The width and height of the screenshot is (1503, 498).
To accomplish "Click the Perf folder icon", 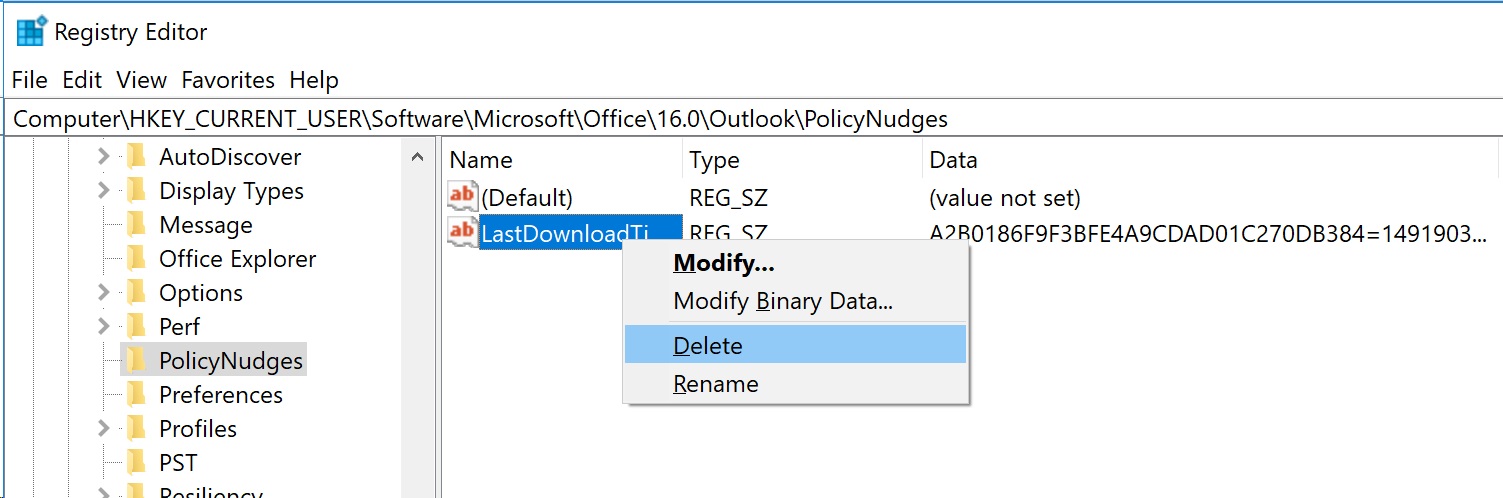I will [x=136, y=327].
